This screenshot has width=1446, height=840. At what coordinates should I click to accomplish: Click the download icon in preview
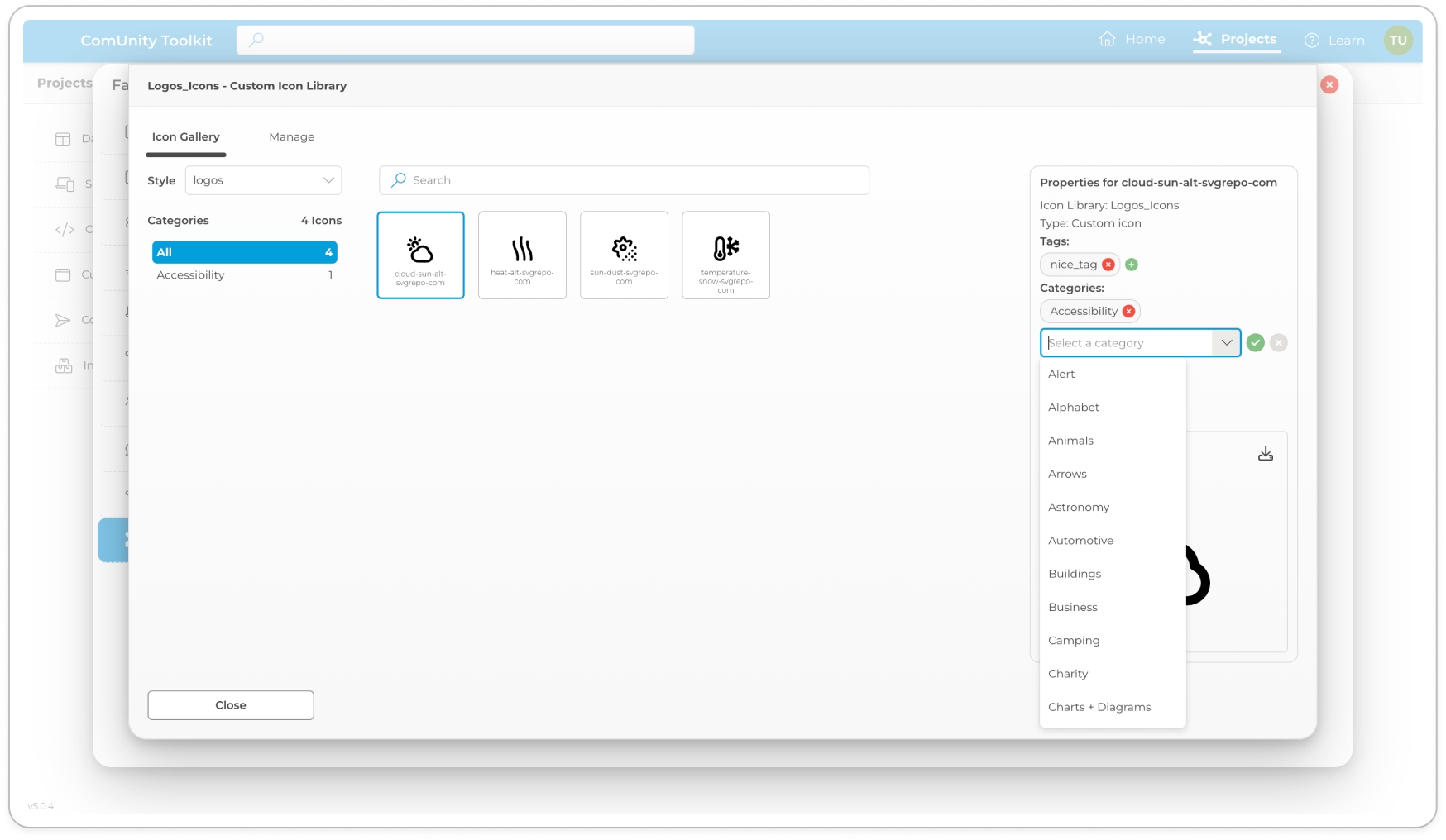(x=1265, y=454)
